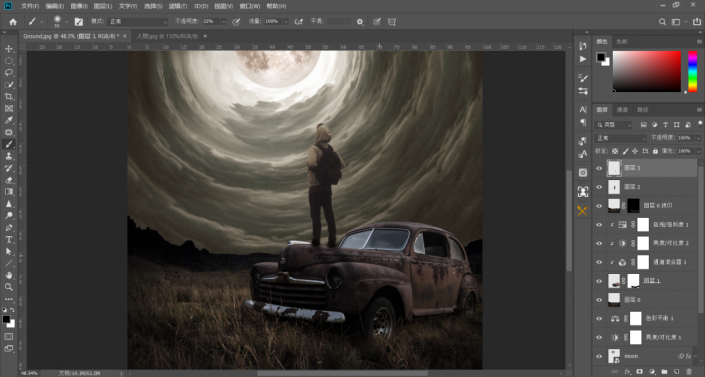Select the Gradient tool
705x377 pixels.
click(x=9, y=192)
